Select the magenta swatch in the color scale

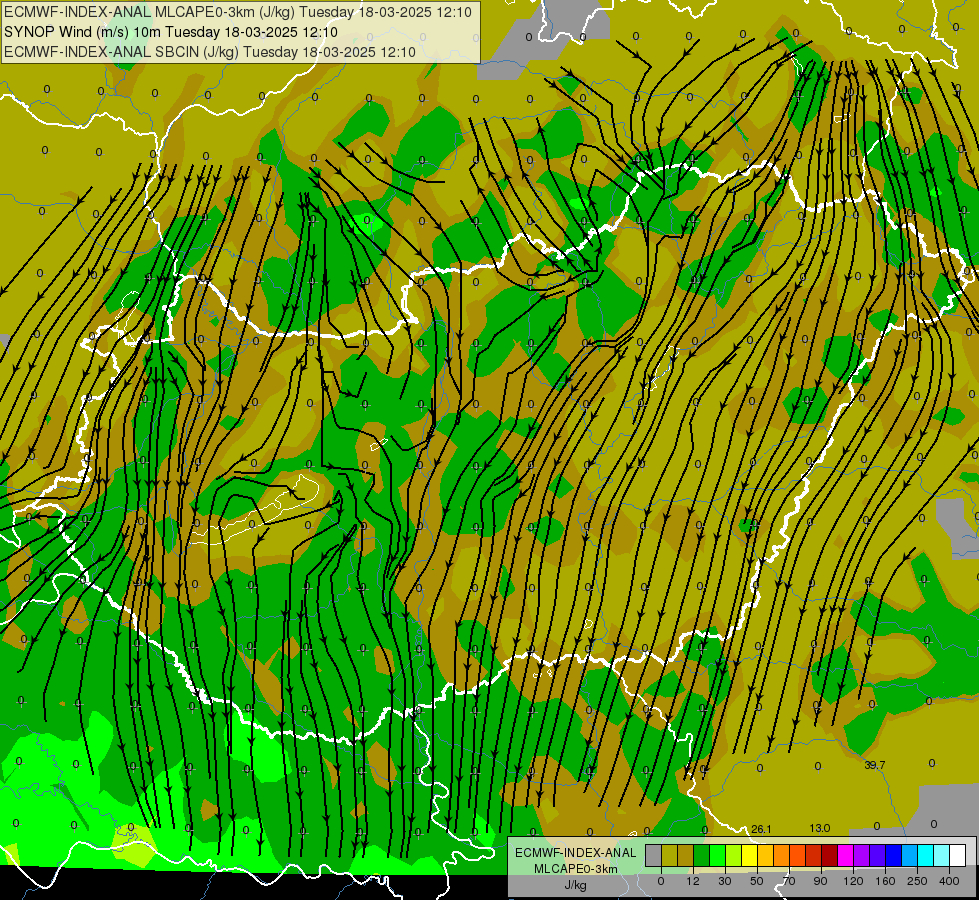tap(846, 856)
